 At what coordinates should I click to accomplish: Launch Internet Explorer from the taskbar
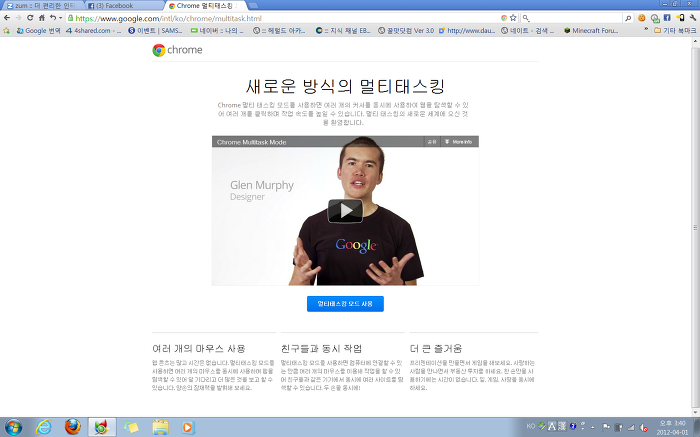[x=43, y=427]
